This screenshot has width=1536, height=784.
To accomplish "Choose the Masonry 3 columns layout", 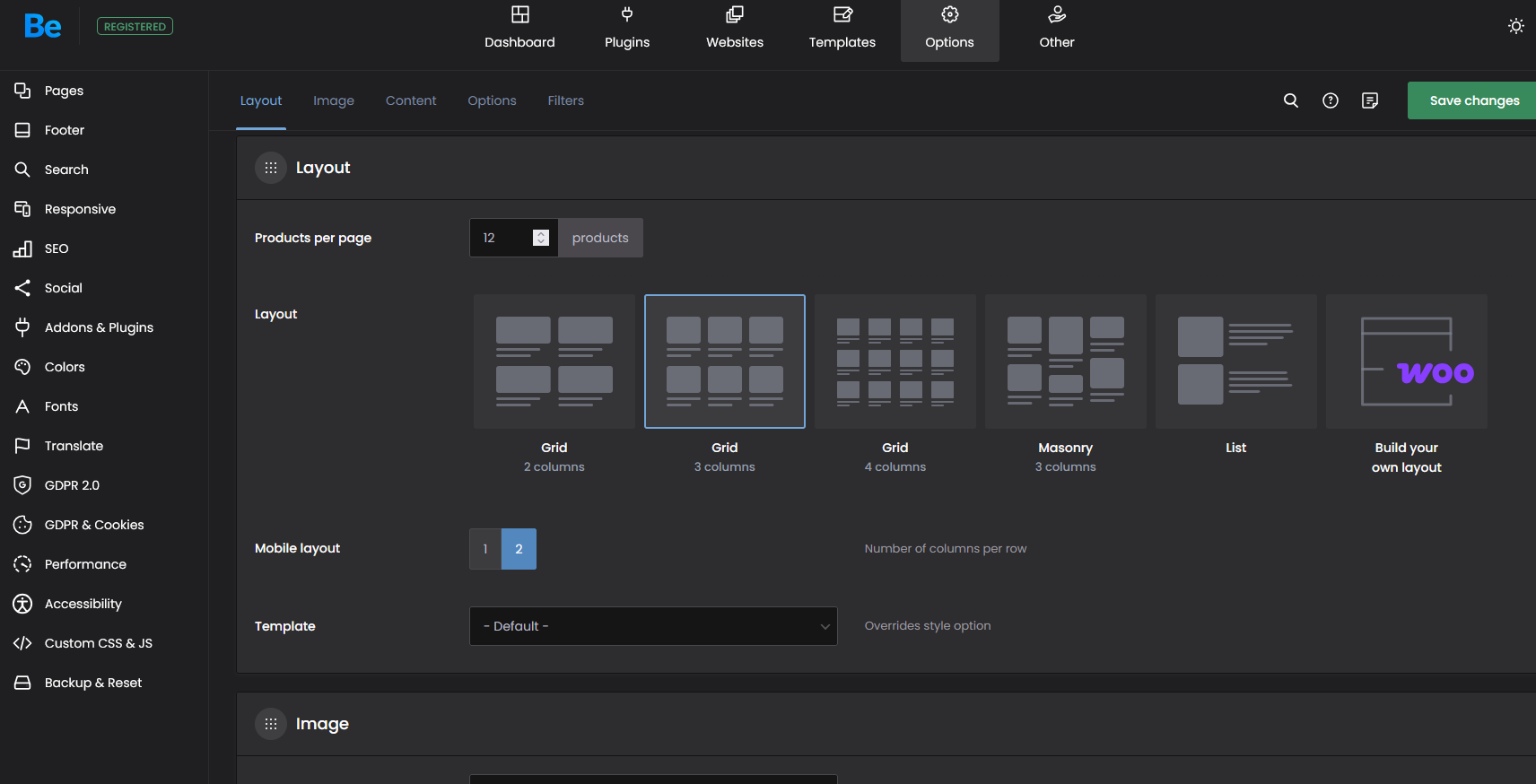I will 1065,362.
